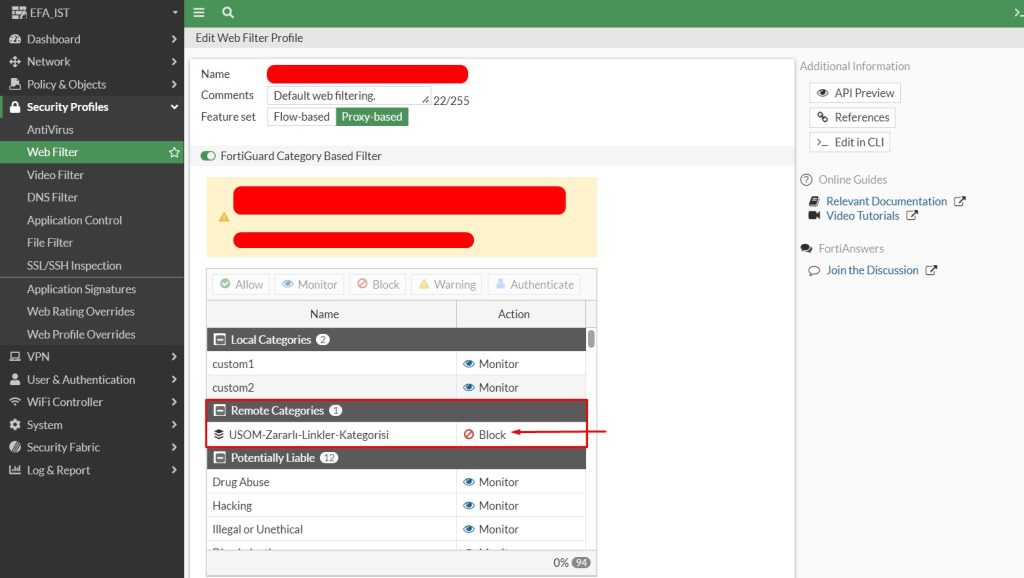Click the API Preview button

coord(855,93)
